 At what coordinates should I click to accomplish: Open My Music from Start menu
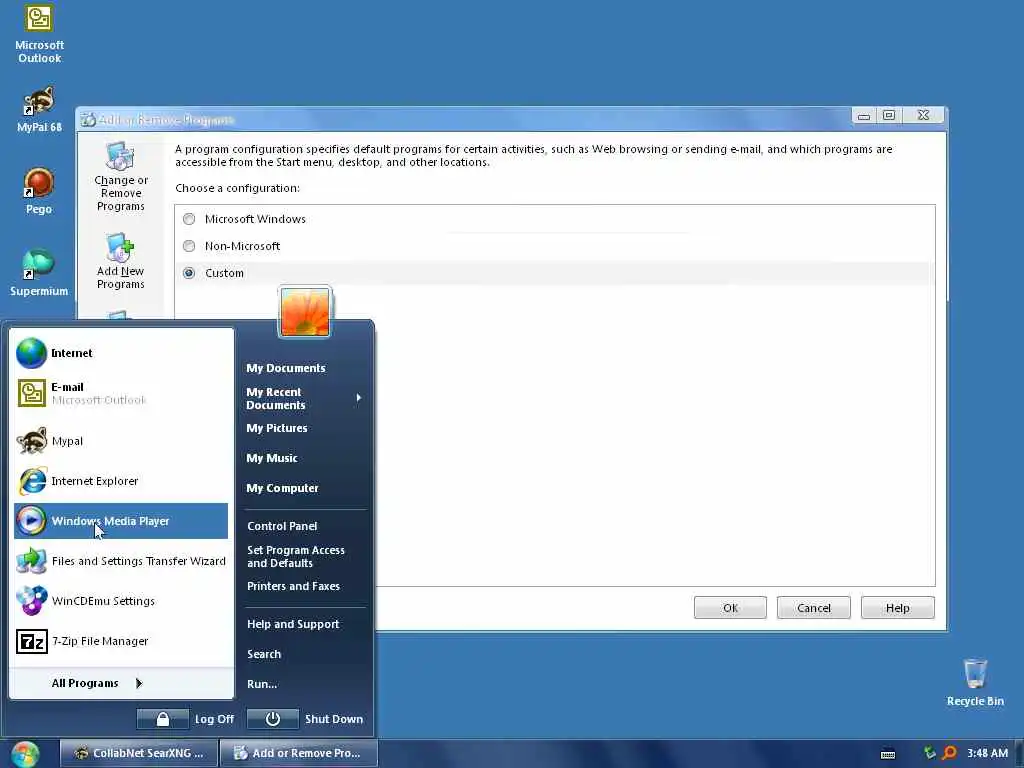pos(272,458)
